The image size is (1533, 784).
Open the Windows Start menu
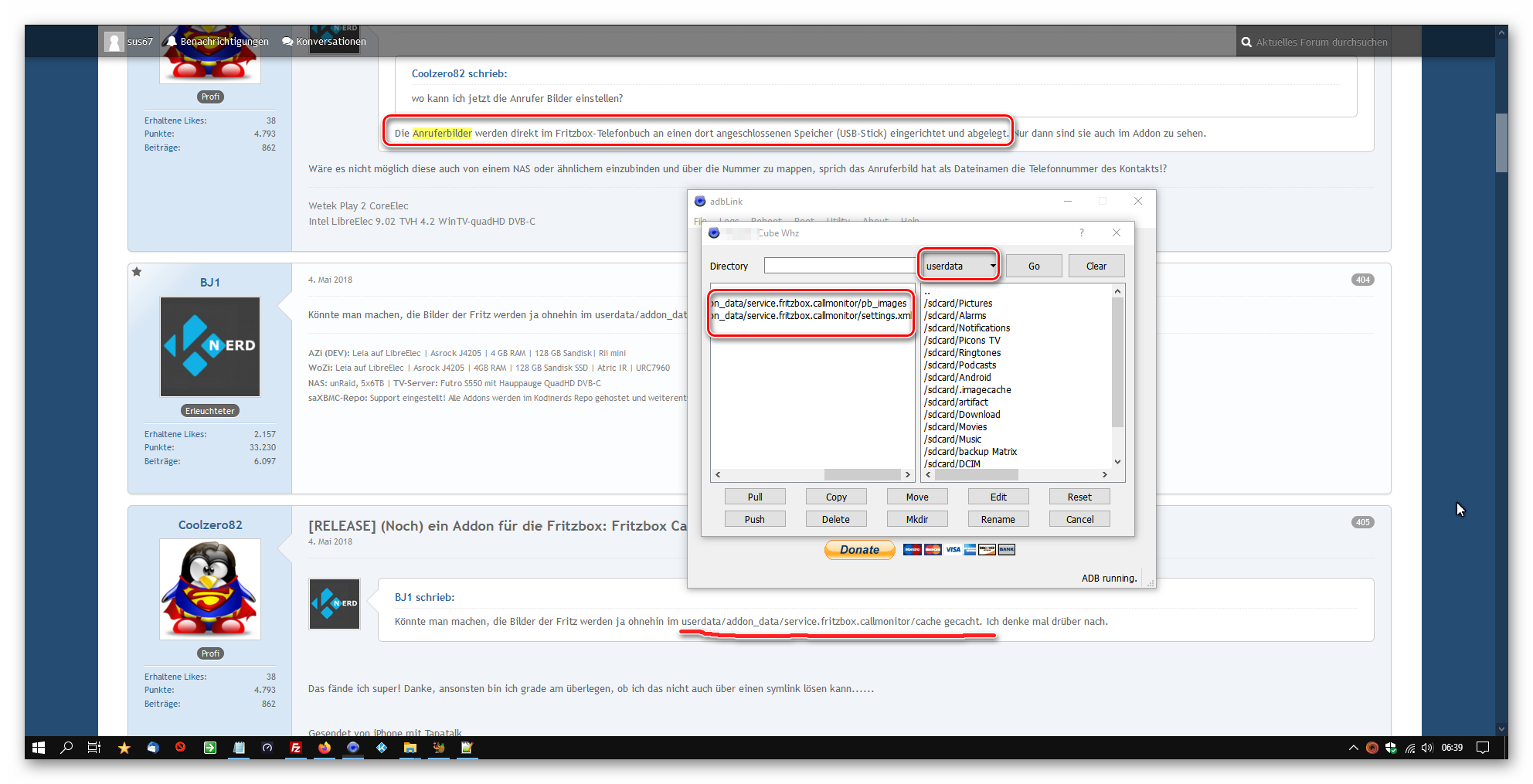coord(38,748)
